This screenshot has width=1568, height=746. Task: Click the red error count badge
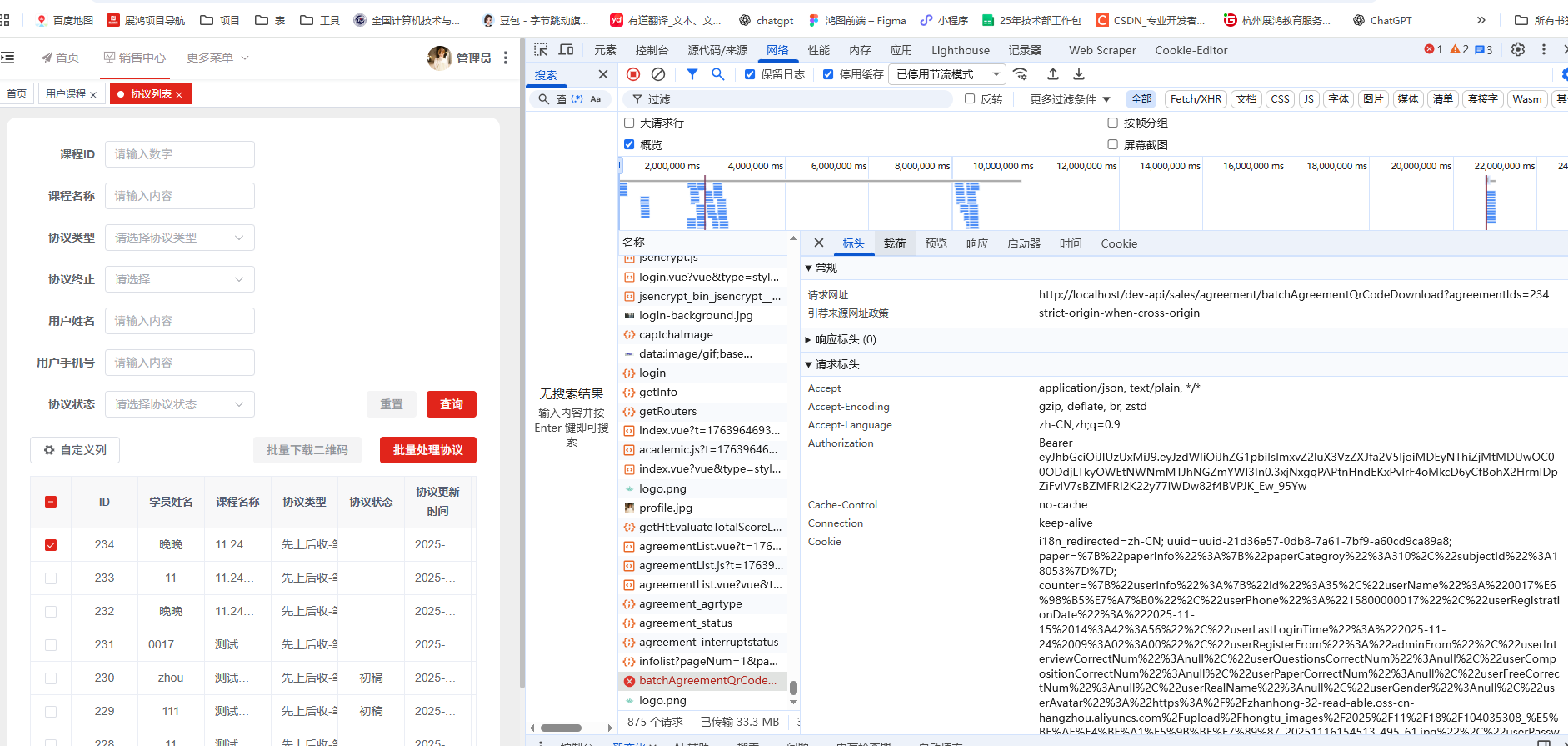(x=1433, y=50)
